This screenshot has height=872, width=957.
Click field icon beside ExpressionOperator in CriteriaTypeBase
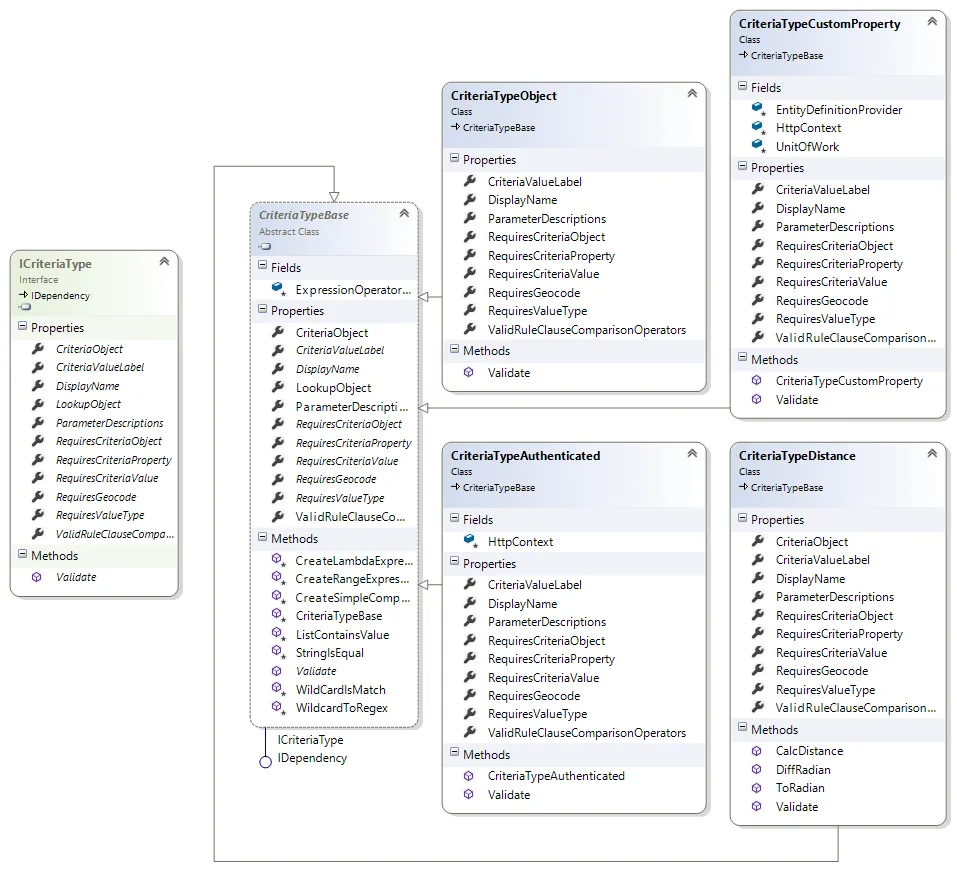[278, 289]
